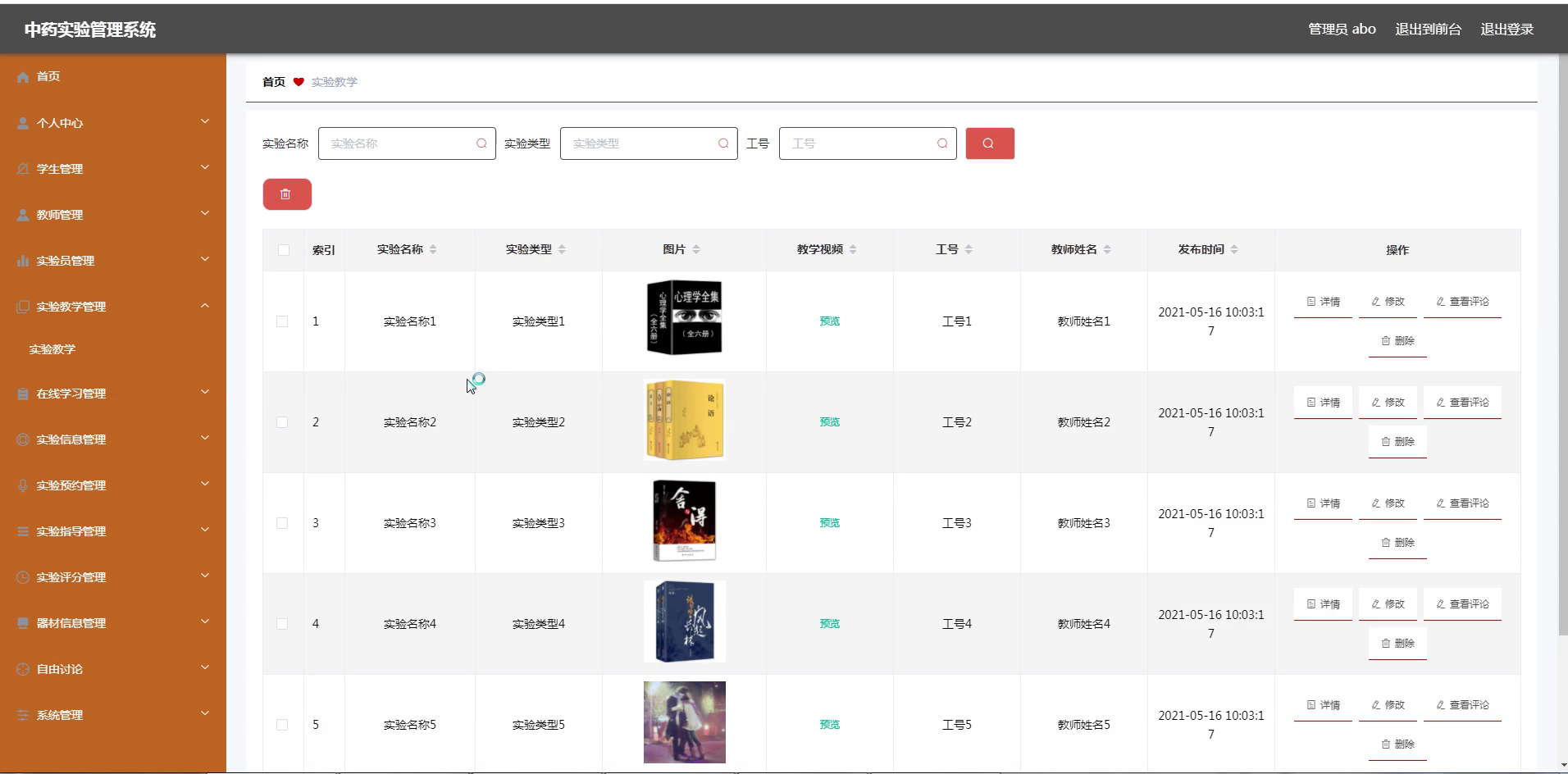Sort by 实验名称 column arrows
The height and width of the screenshot is (774, 1568).
pos(433,249)
